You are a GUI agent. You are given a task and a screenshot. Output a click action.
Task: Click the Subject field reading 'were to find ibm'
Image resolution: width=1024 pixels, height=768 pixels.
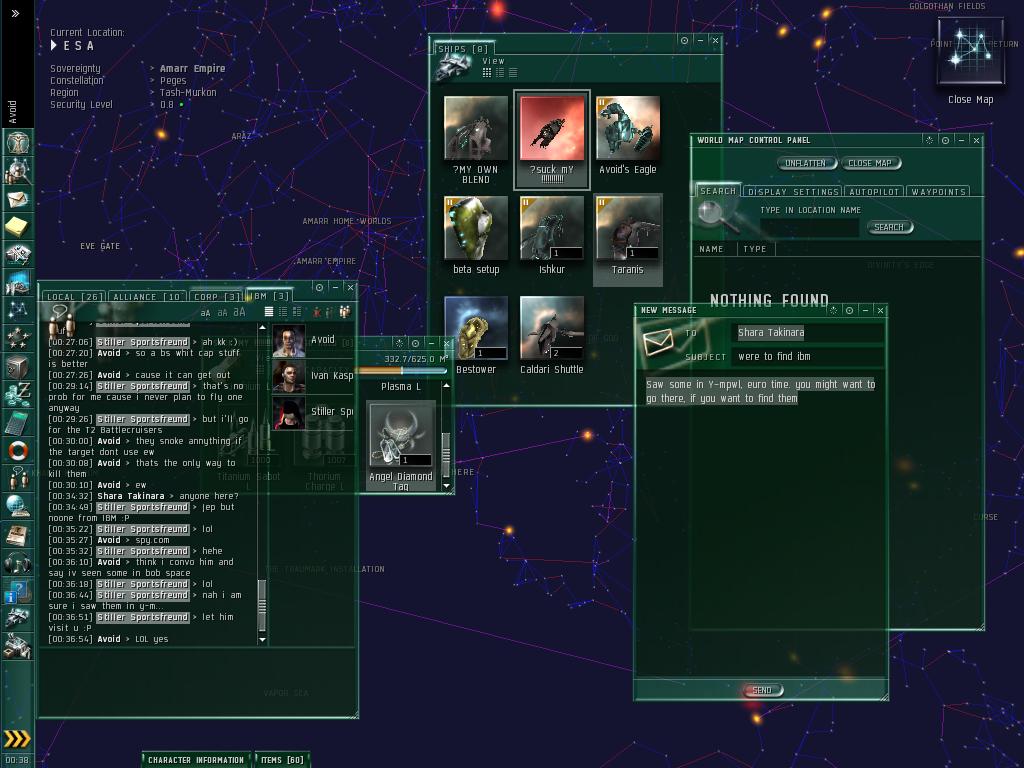pyautogui.click(x=810, y=357)
